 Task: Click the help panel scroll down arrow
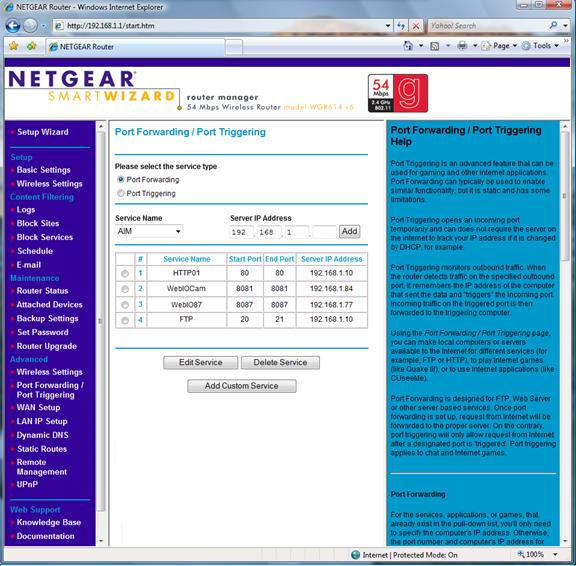(x=565, y=541)
